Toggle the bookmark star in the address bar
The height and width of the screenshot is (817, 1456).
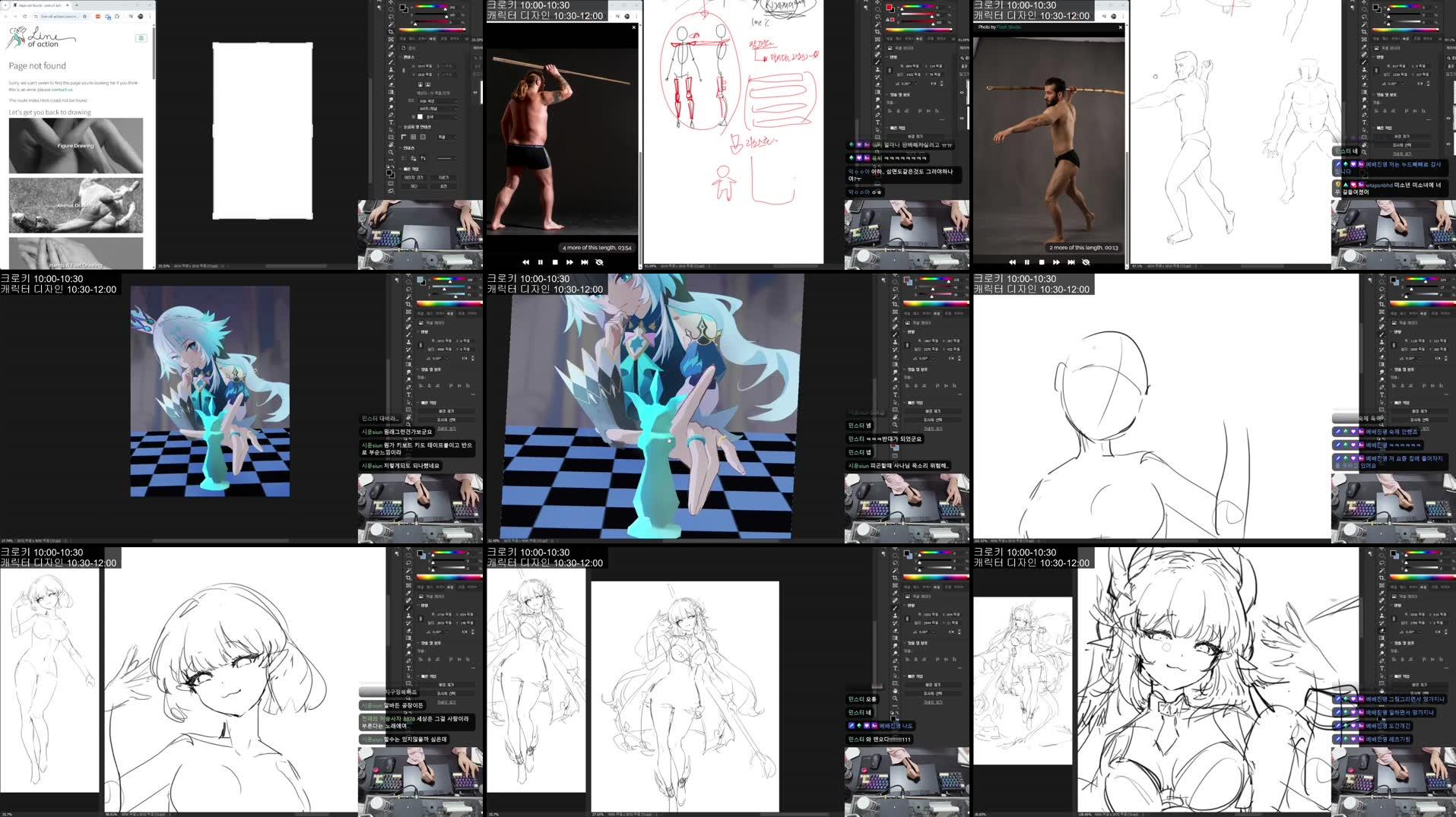pyautogui.click(x=84, y=17)
